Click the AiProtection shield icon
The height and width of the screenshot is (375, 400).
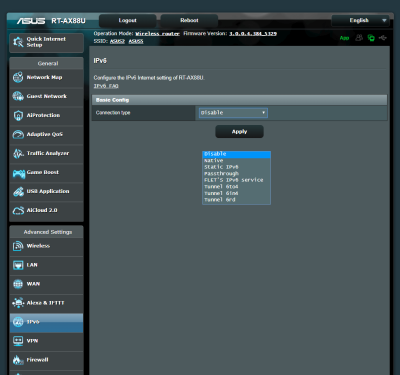(18, 115)
